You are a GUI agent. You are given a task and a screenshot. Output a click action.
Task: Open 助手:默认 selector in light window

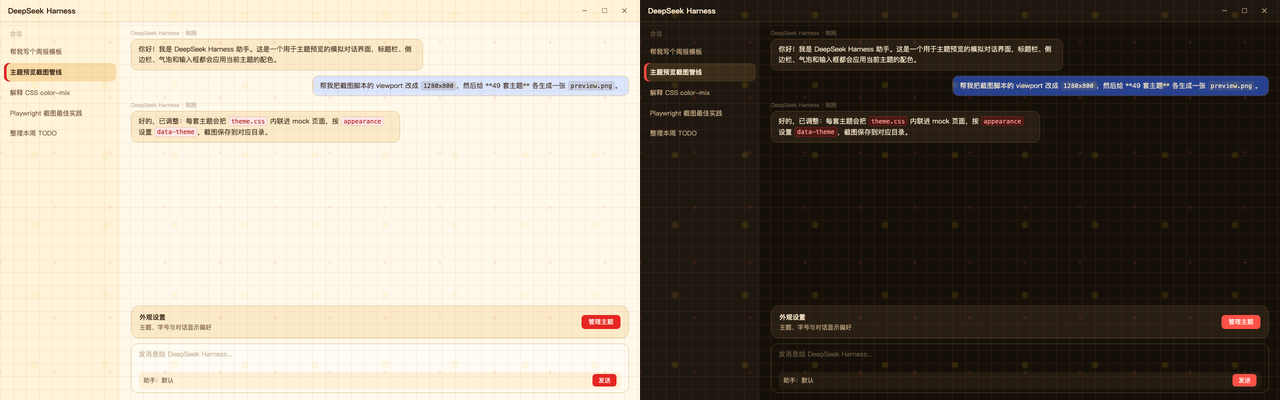[158, 380]
